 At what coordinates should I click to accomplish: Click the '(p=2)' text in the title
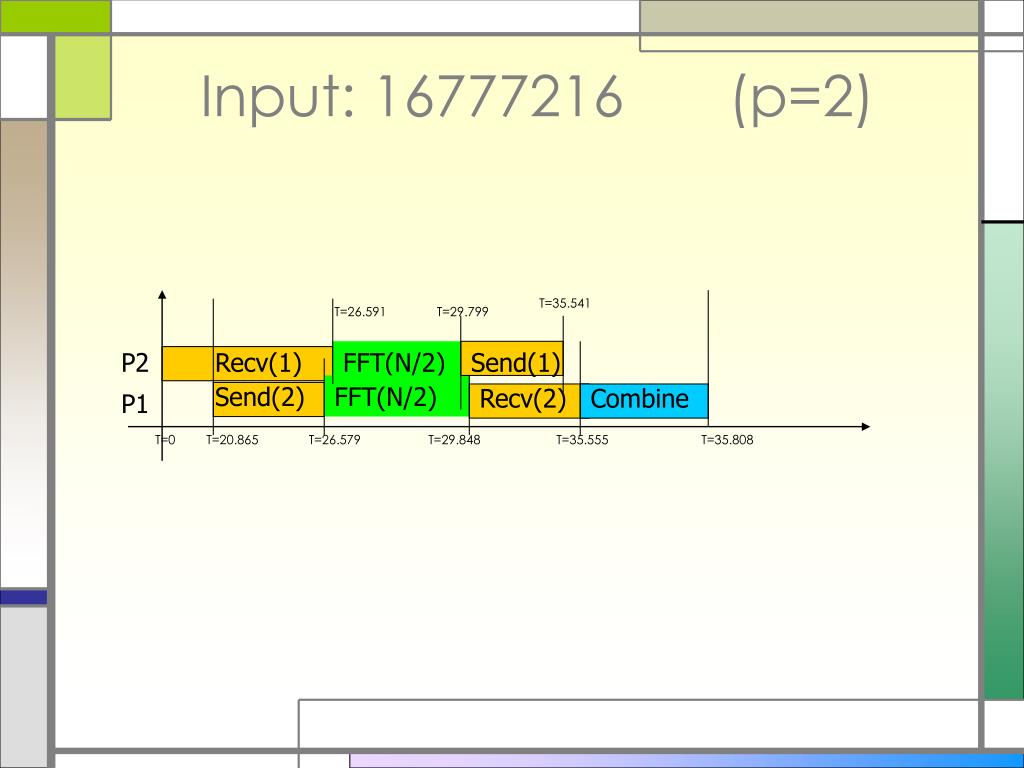802,99
